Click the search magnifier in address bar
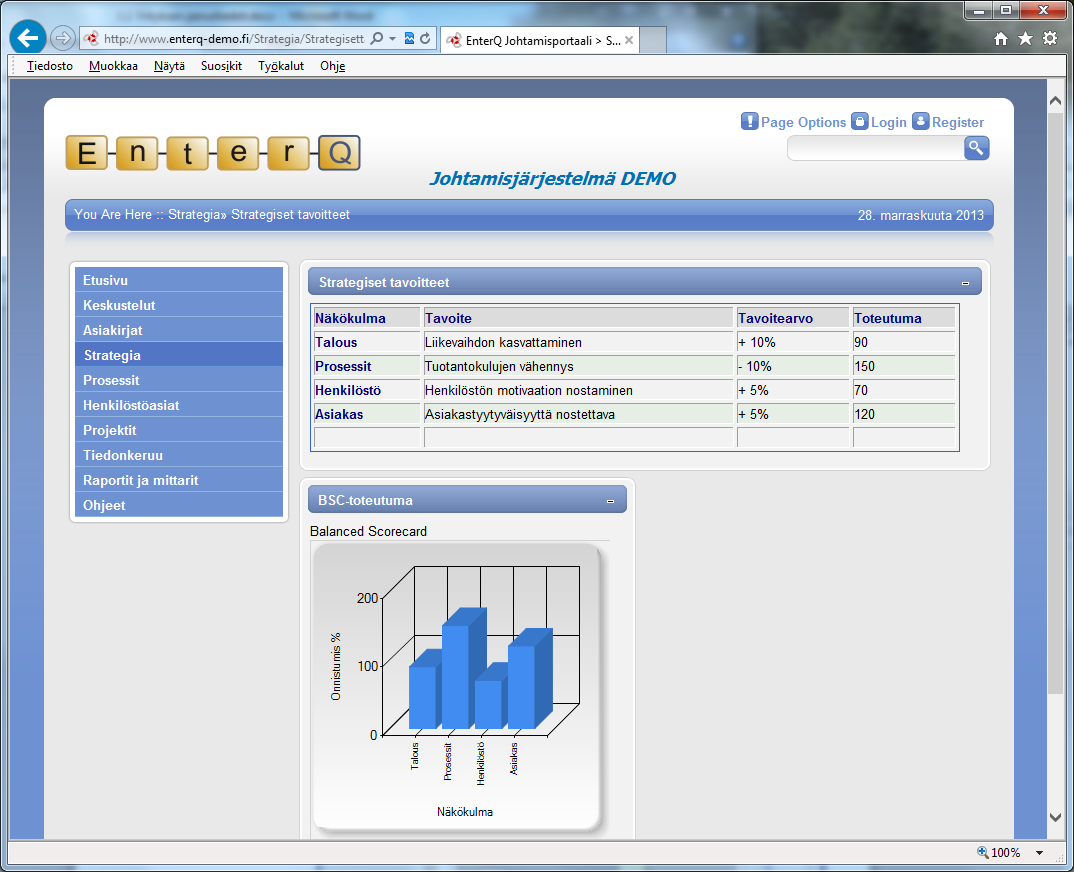 tap(377, 39)
